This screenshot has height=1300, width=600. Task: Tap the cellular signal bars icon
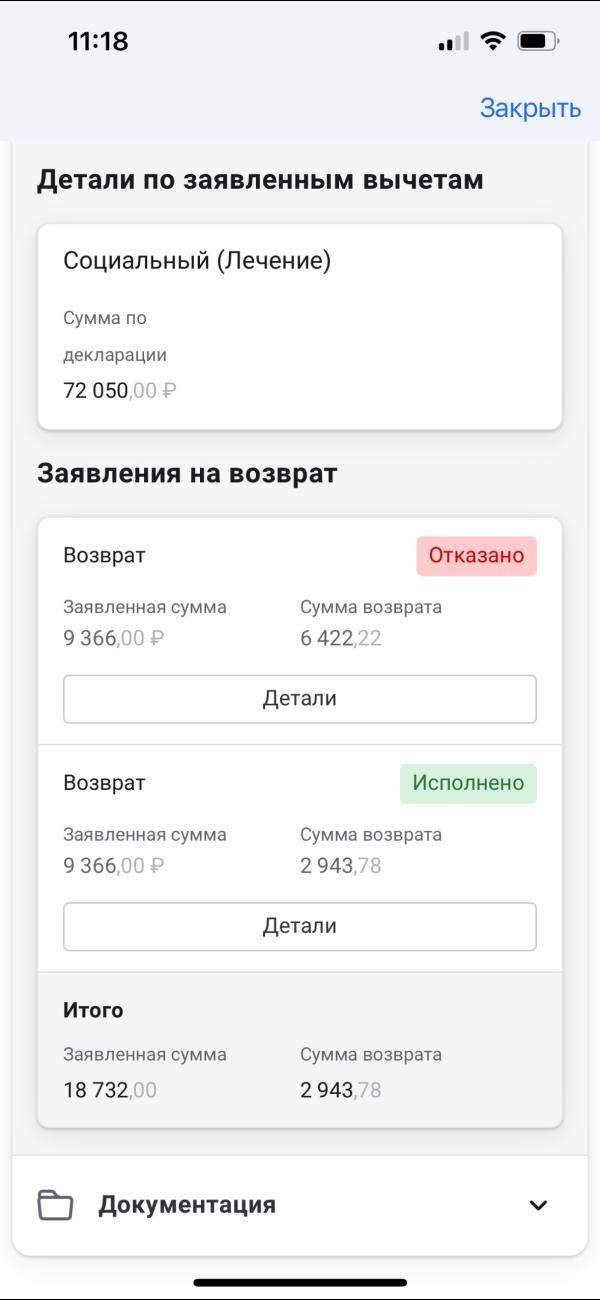pos(453,42)
